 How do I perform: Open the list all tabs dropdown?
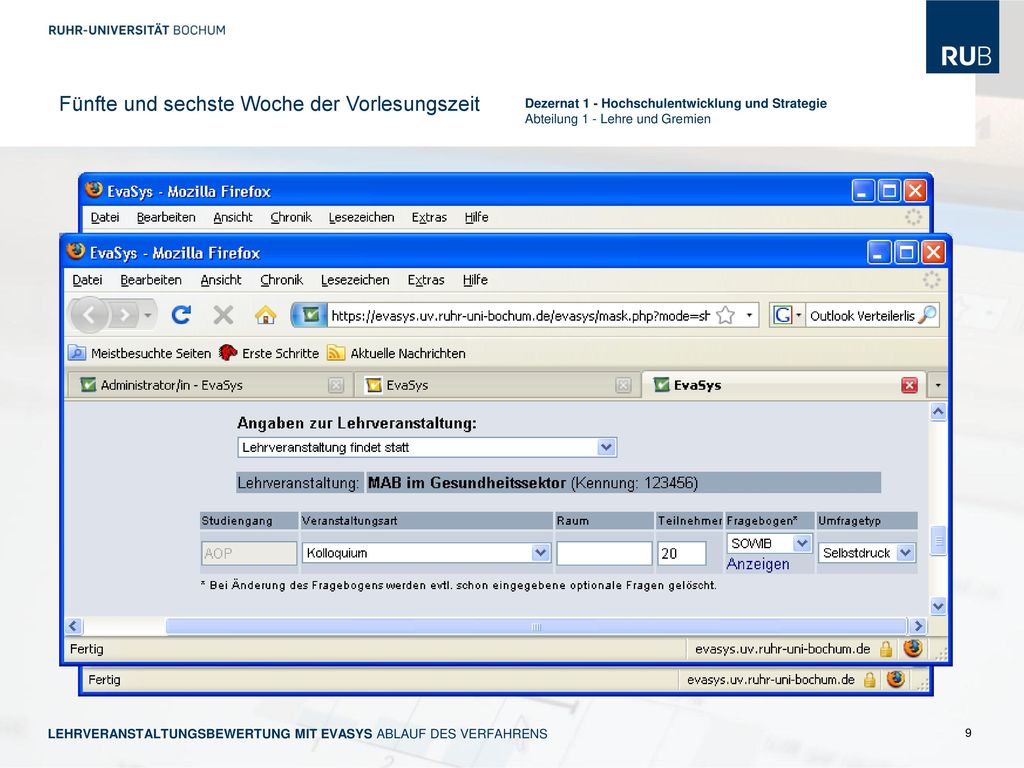938,385
